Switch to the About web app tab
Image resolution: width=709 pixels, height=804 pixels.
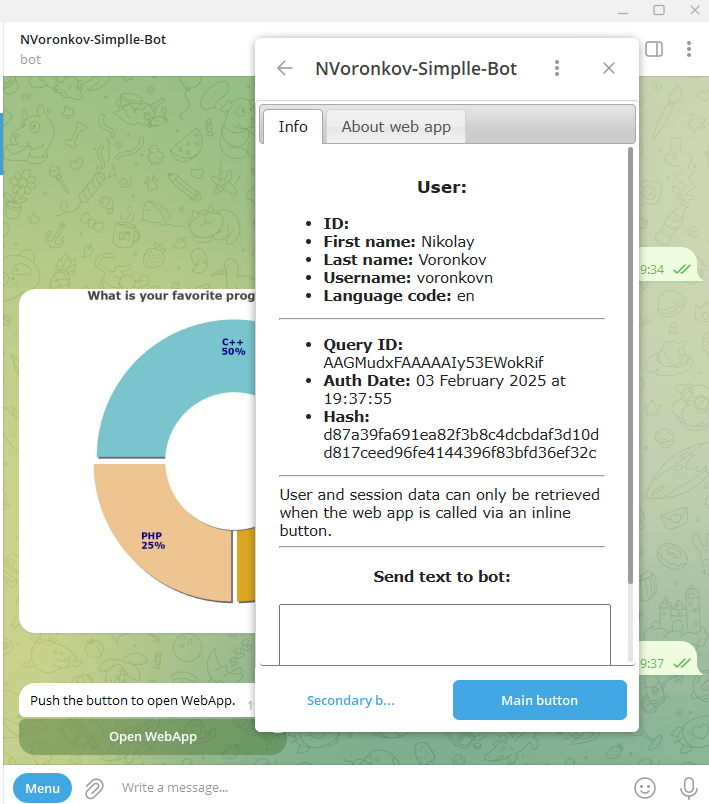396,127
